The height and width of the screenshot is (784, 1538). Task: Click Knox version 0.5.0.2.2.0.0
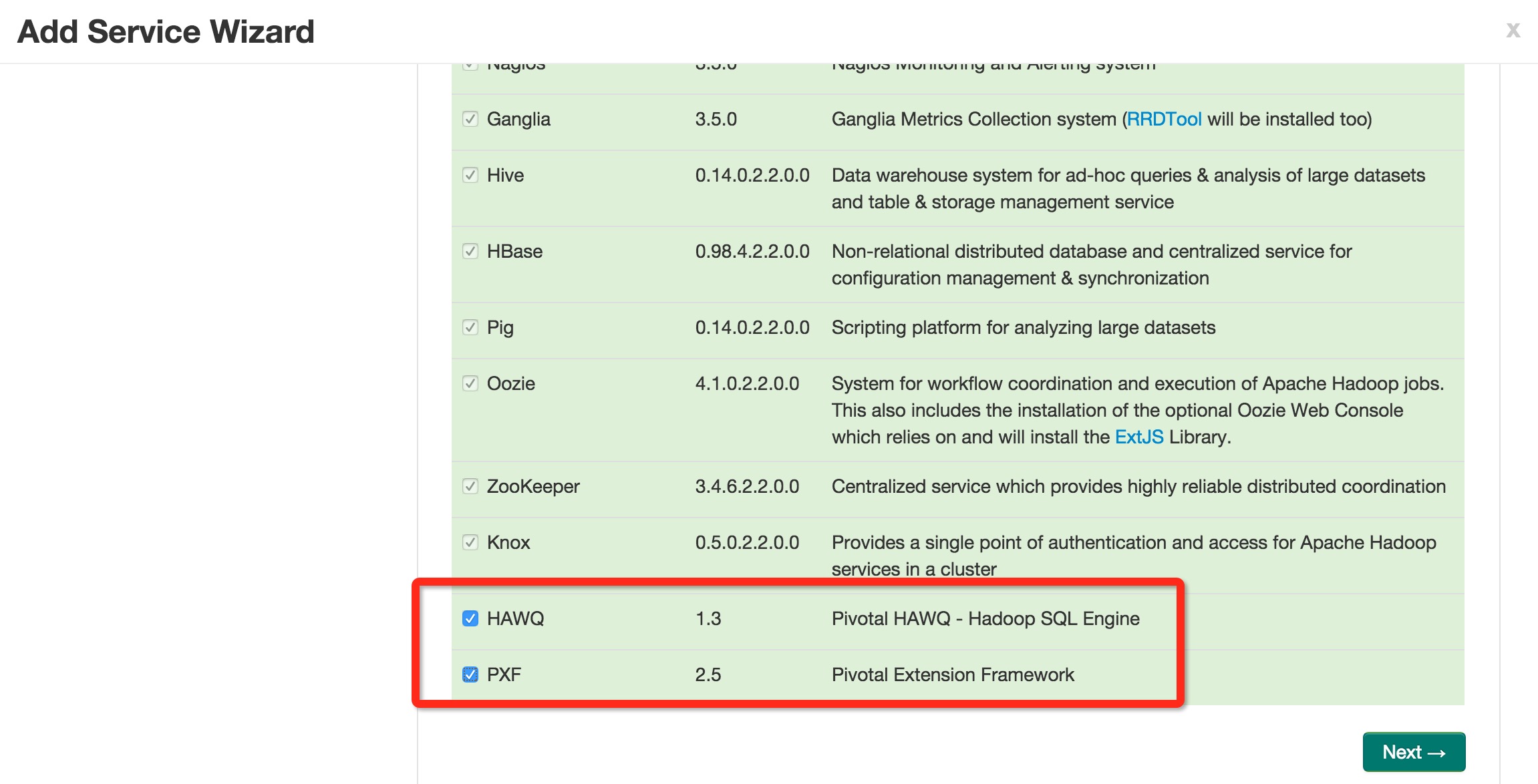click(x=747, y=542)
